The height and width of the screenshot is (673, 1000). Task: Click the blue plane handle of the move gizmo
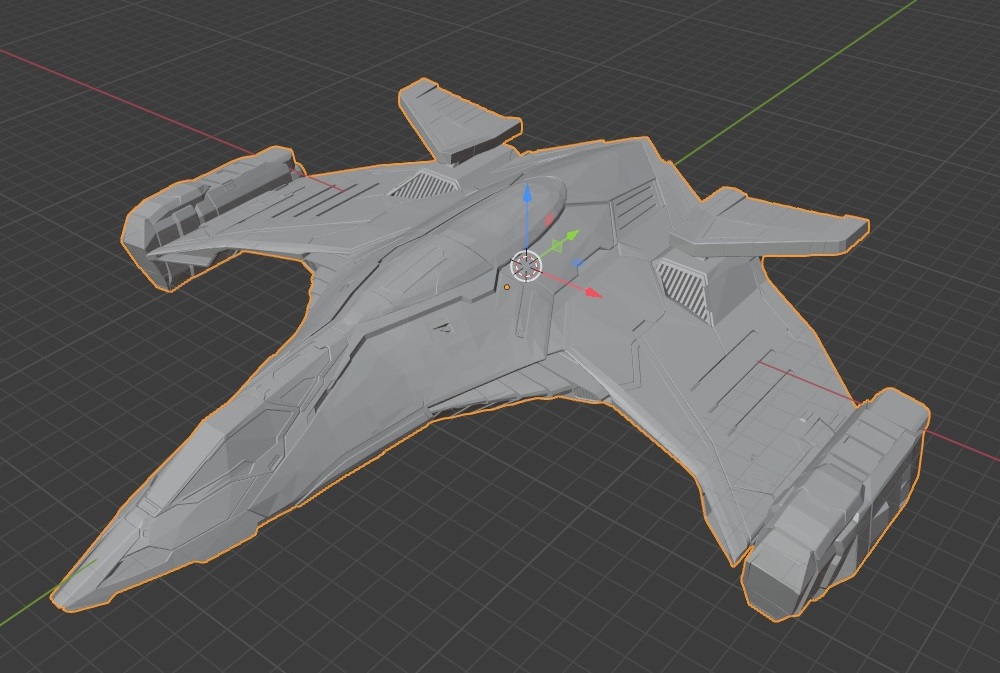tap(577, 262)
